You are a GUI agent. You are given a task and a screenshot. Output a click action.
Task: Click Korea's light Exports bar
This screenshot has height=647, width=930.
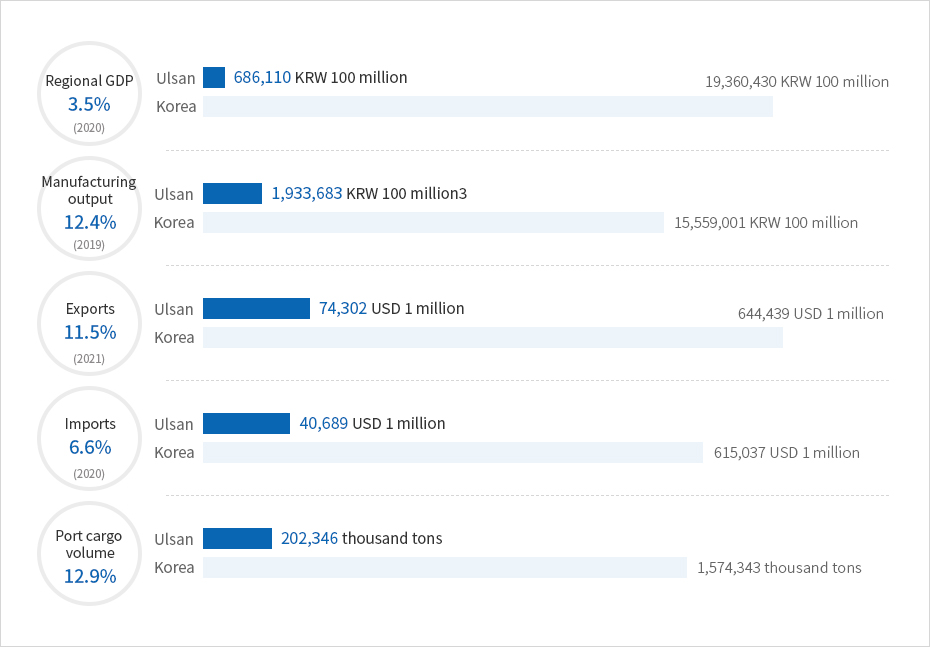(x=493, y=337)
